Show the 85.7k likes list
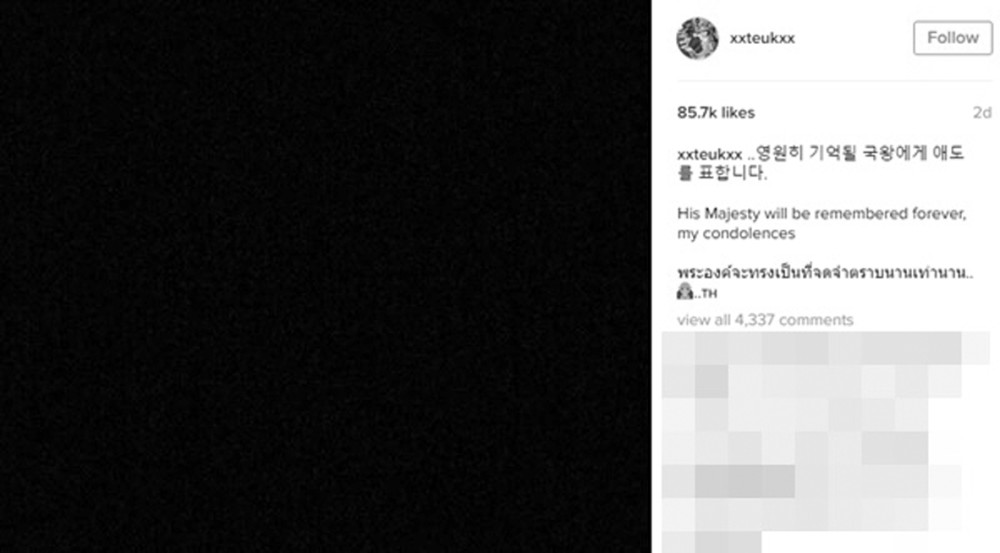 pos(716,113)
